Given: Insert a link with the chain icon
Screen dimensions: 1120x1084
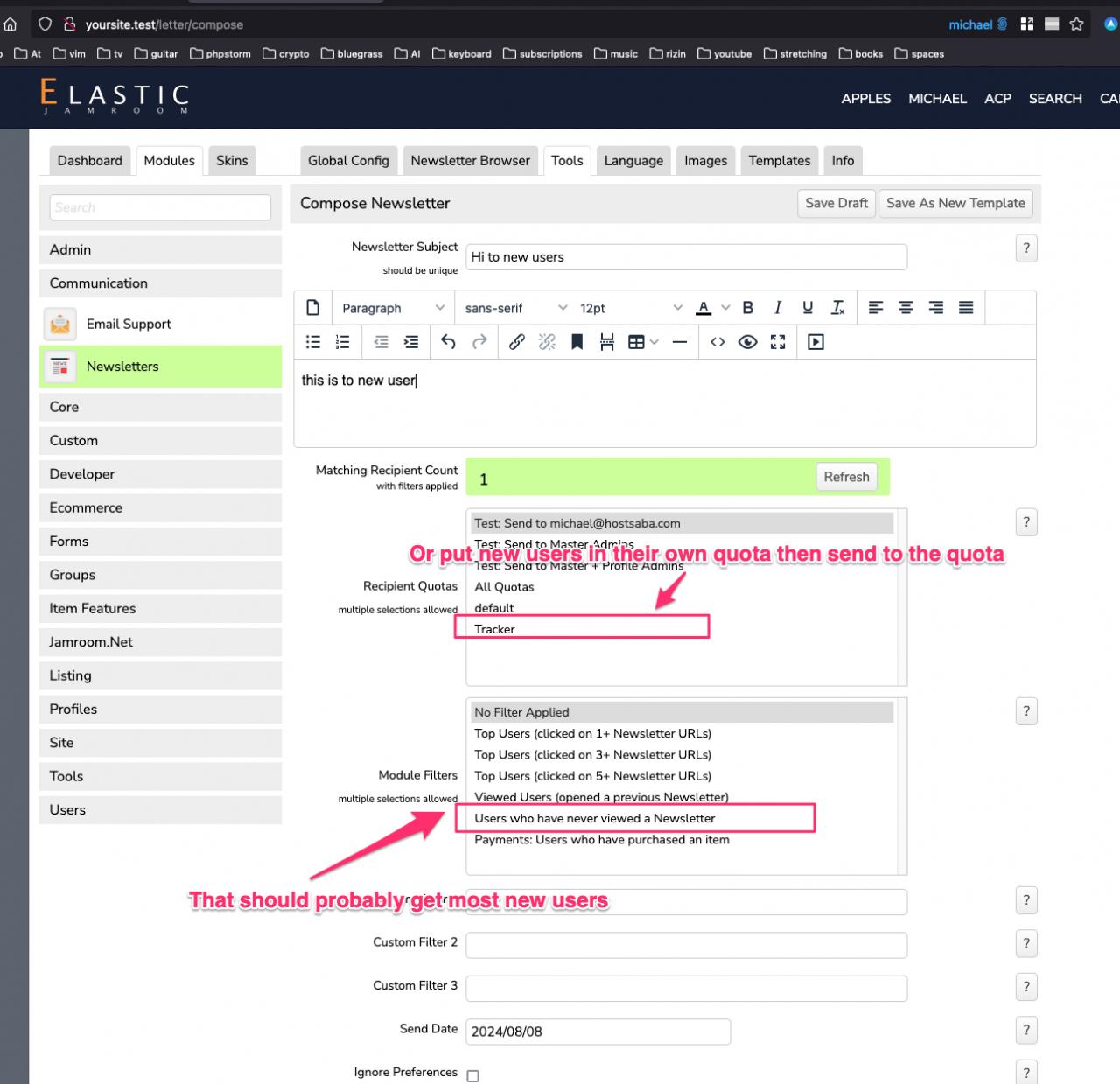Looking at the screenshot, I should [x=517, y=342].
